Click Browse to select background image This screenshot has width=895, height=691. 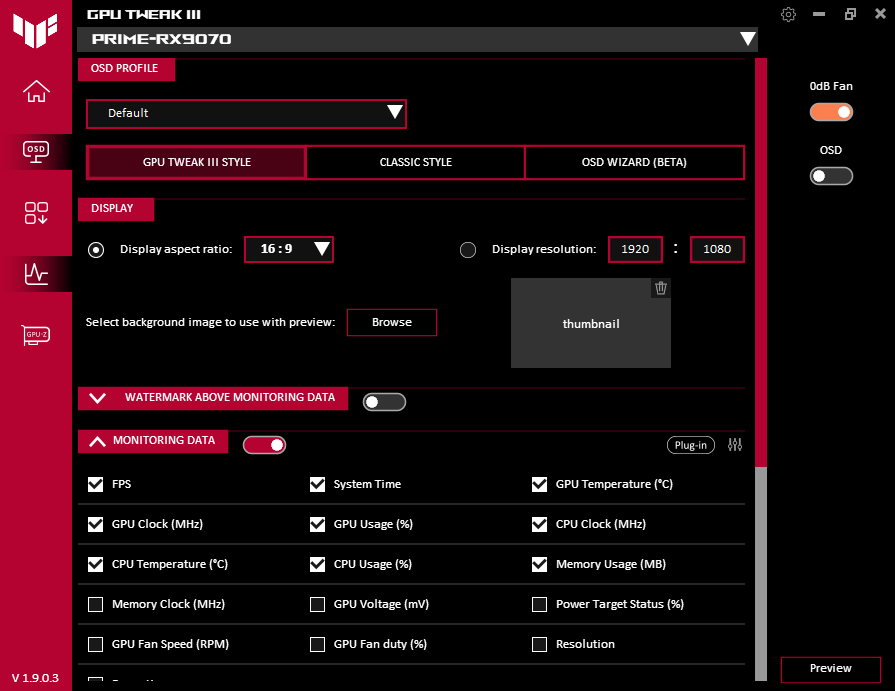pos(392,322)
